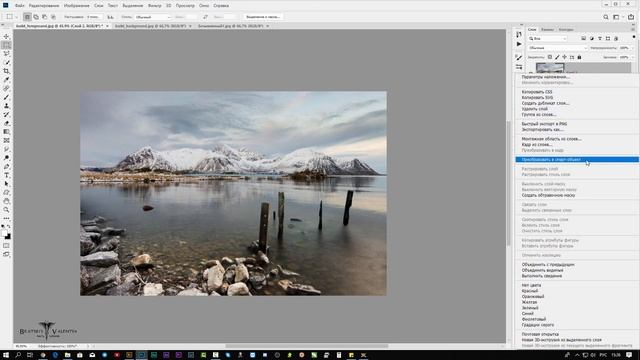640x360 pixels.
Task: Select the Crop tool
Action: tap(7, 71)
